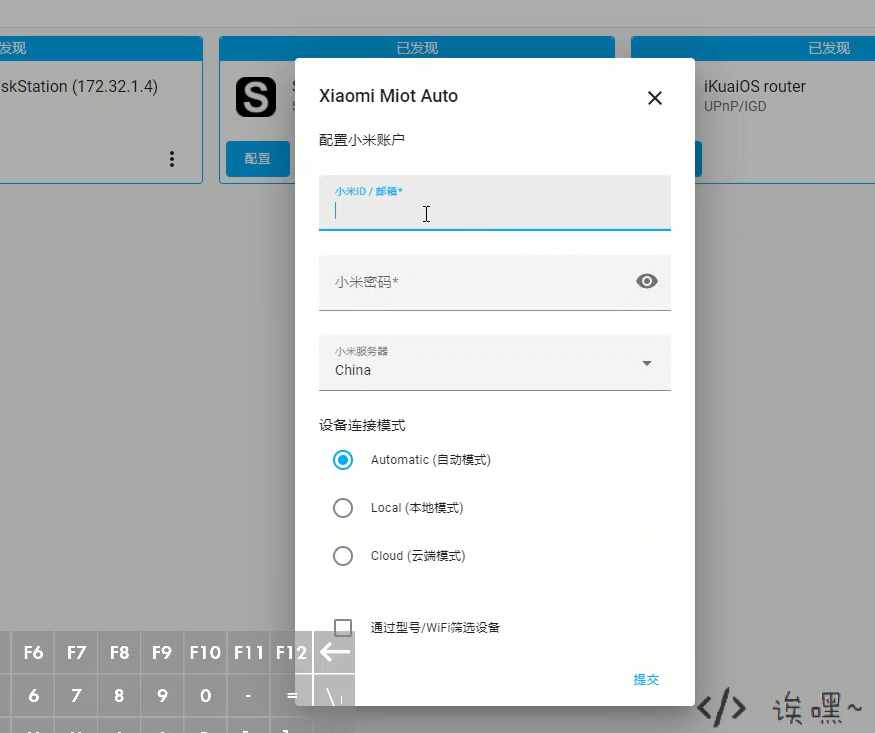Open three-dot menu on DiskStation card
Image resolution: width=875 pixels, height=733 pixels.
pos(172,159)
